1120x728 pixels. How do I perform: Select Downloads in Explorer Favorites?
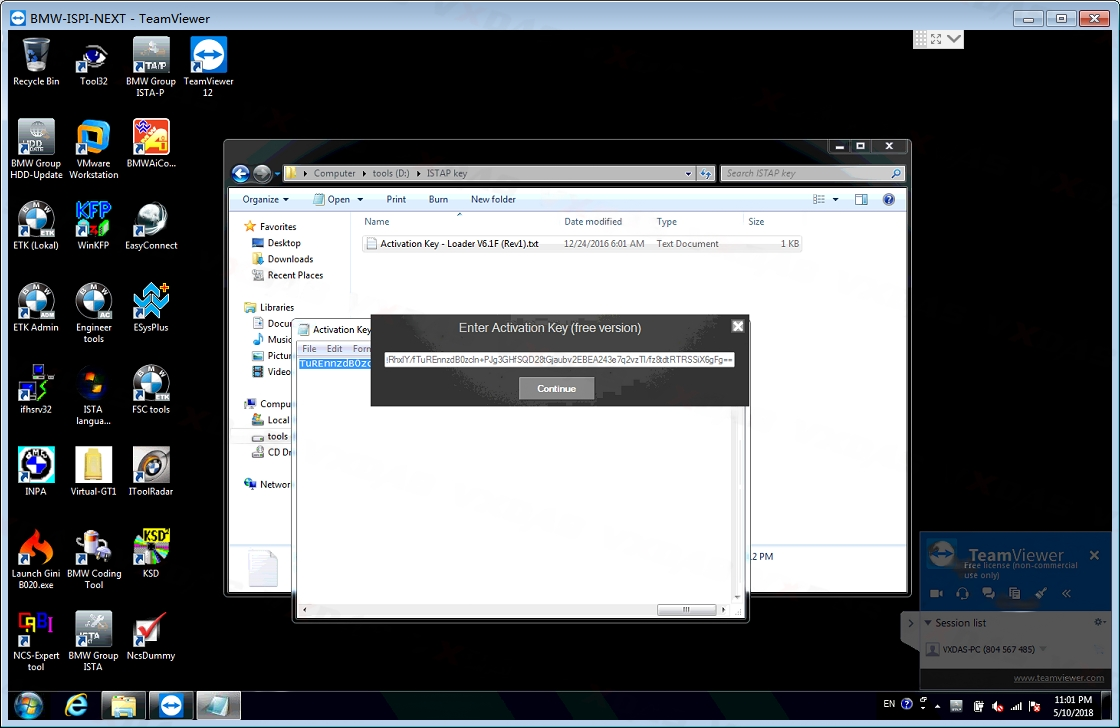tap(290, 259)
